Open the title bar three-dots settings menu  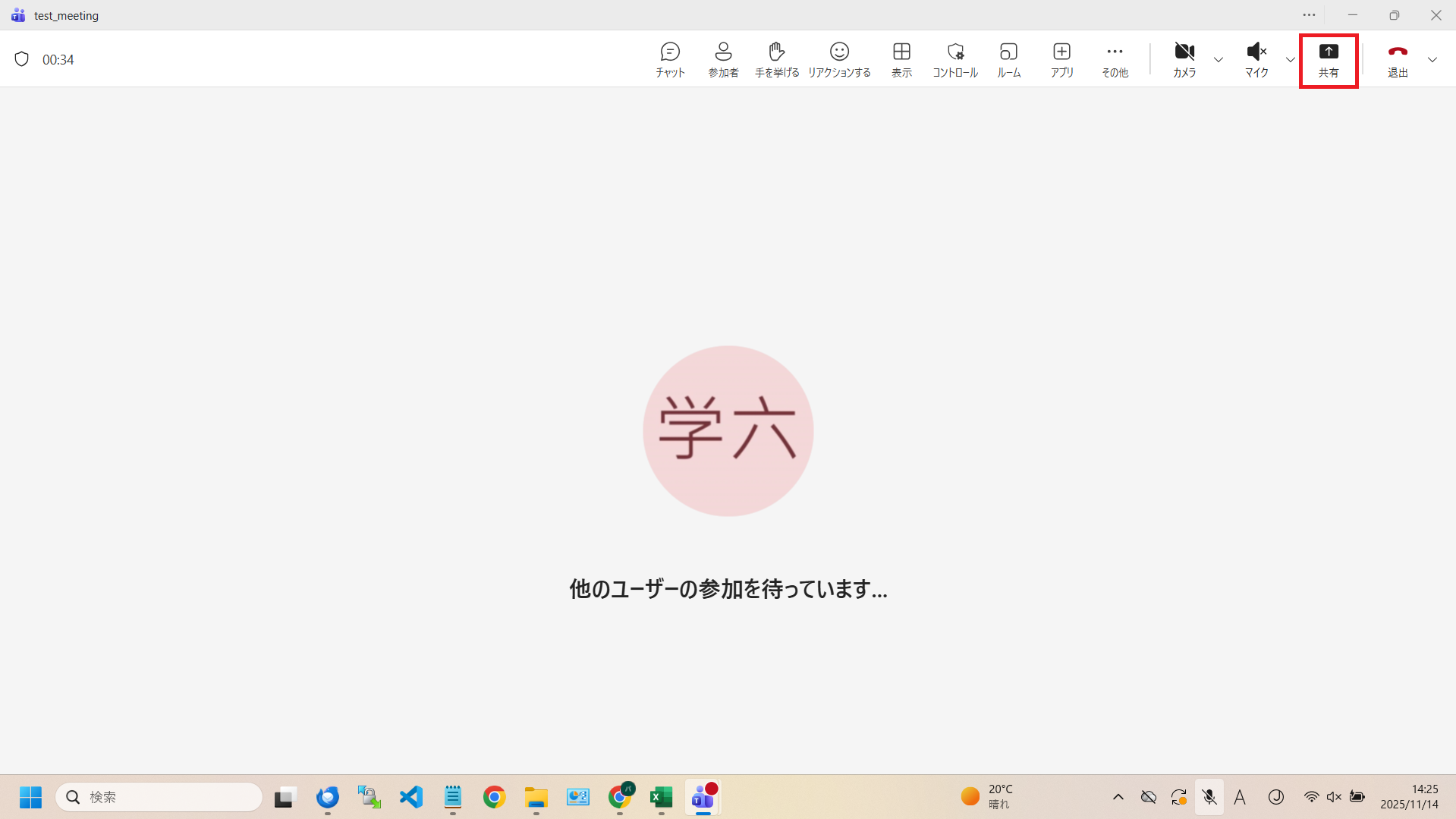tap(1310, 15)
